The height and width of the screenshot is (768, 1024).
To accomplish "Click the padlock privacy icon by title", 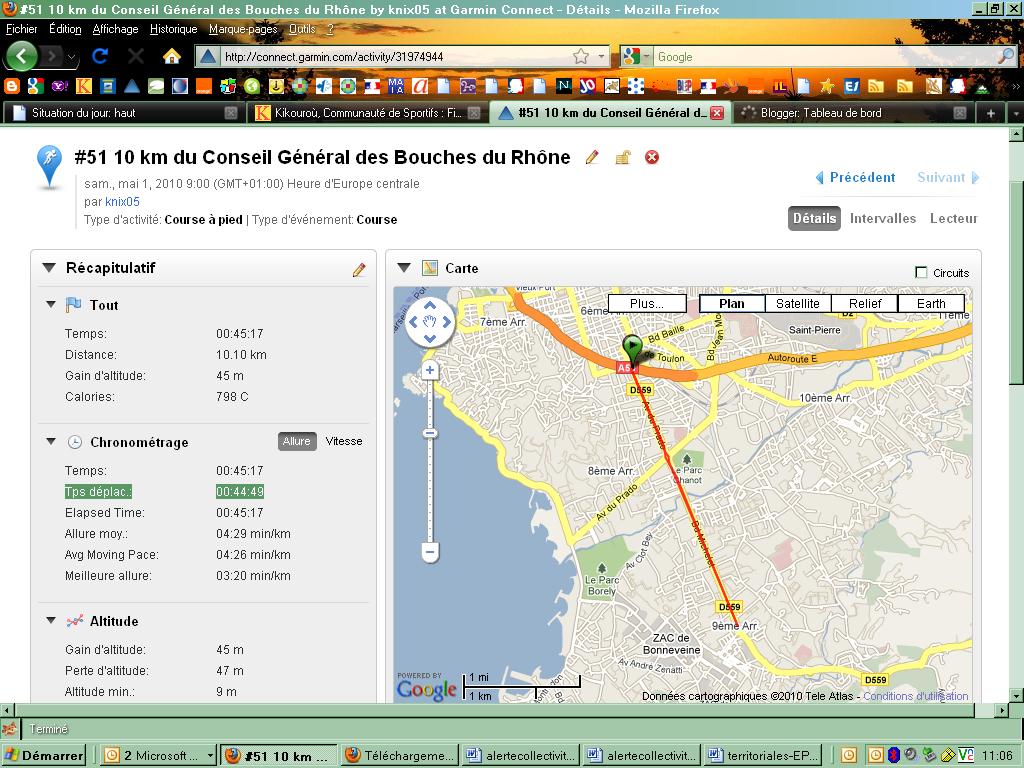I will coord(623,157).
